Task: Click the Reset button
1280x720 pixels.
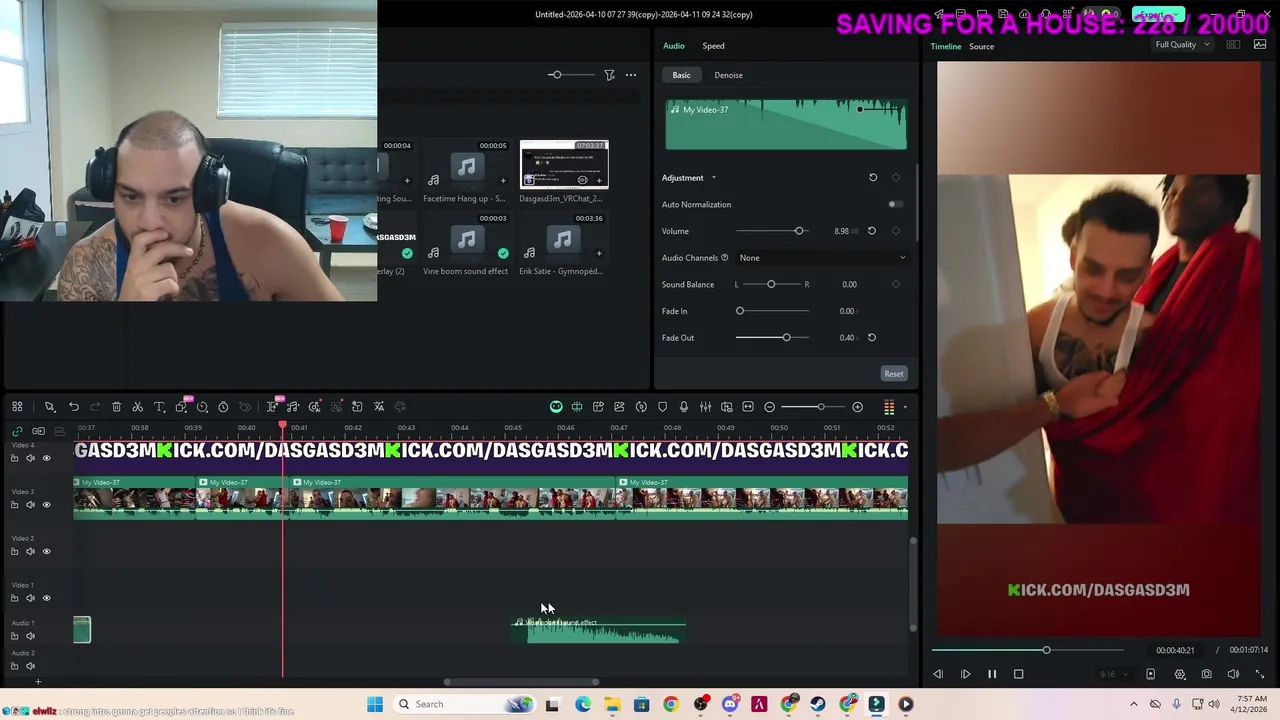Action: point(893,374)
